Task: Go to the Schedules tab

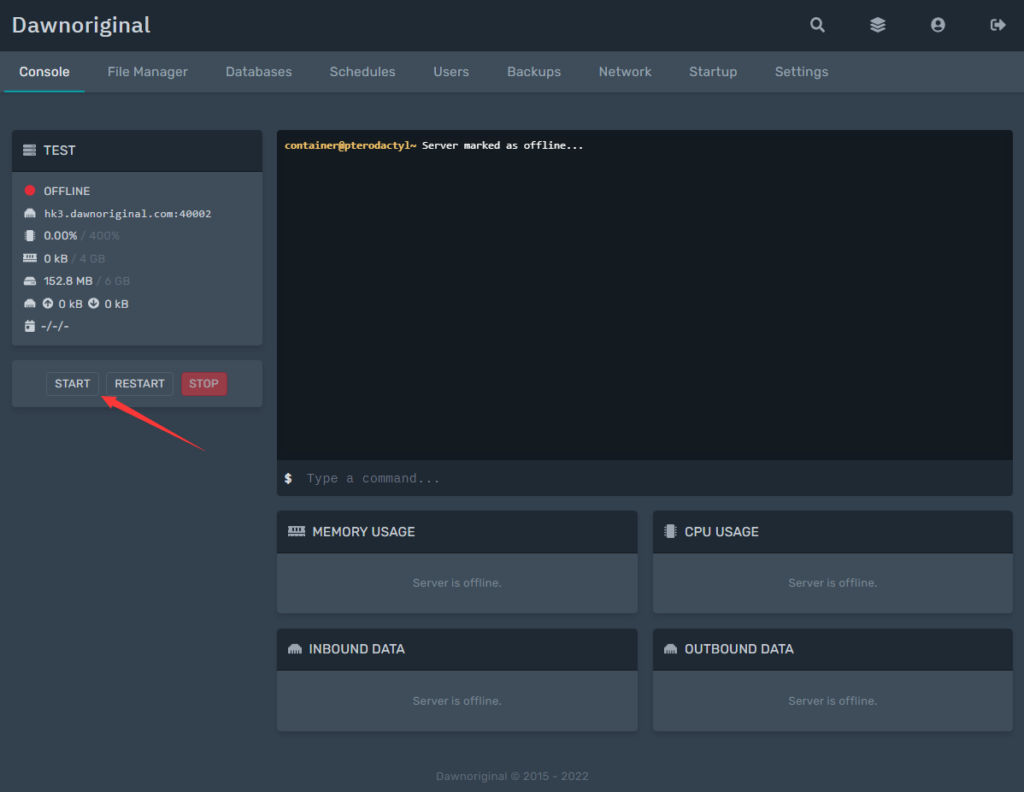Action: pyautogui.click(x=362, y=72)
